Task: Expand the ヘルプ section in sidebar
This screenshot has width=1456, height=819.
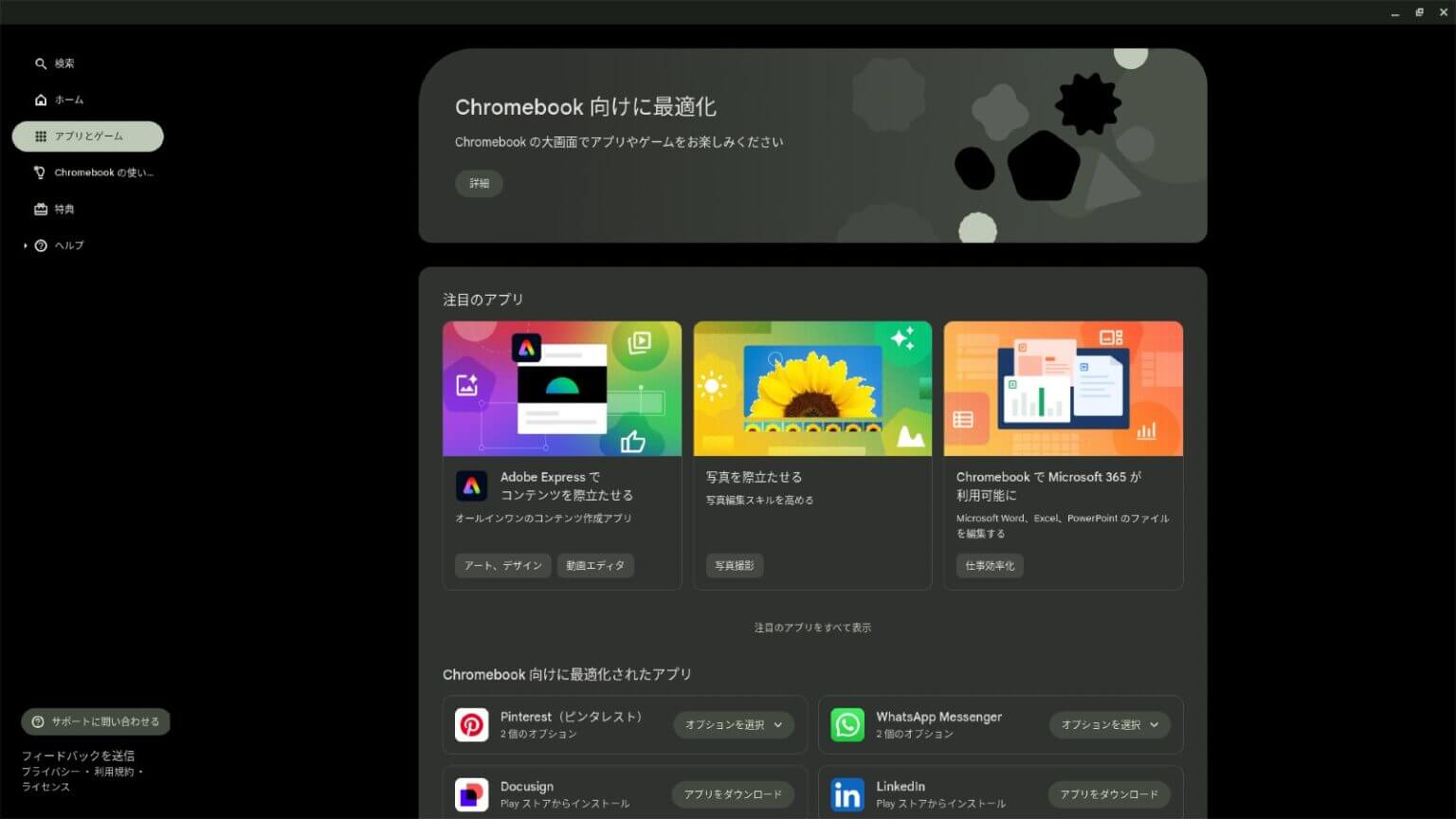Action: pos(25,245)
